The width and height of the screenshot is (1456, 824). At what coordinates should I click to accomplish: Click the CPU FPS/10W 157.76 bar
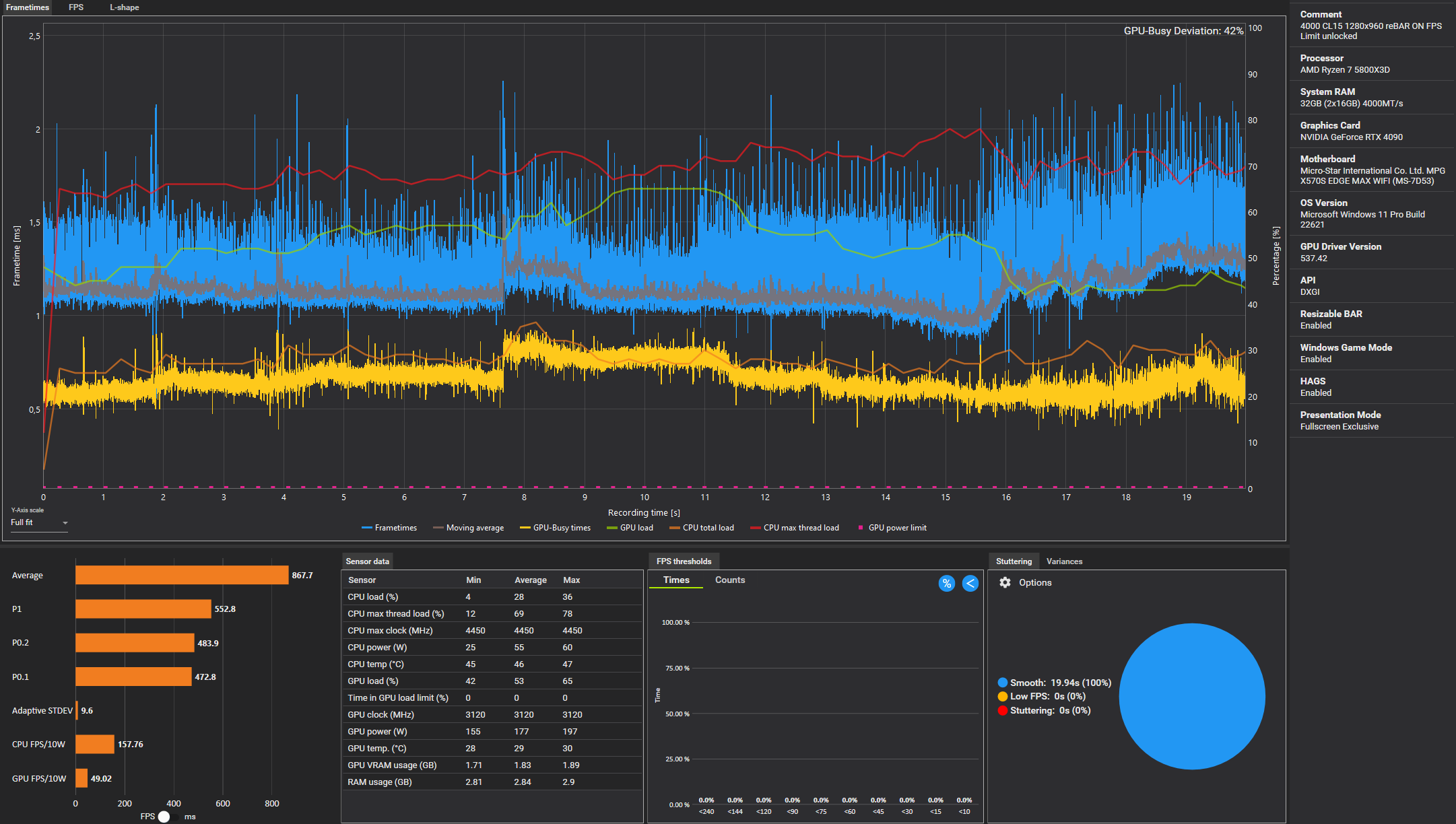click(95, 744)
